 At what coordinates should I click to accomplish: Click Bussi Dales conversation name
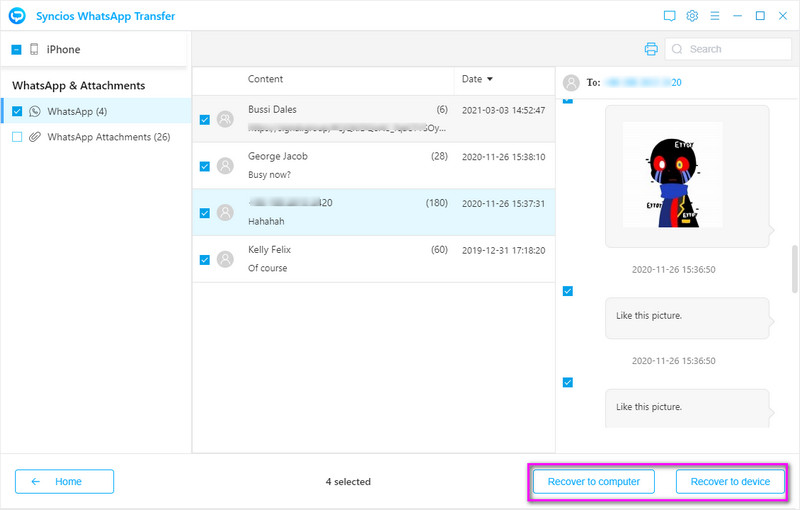(x=272, y=110)
